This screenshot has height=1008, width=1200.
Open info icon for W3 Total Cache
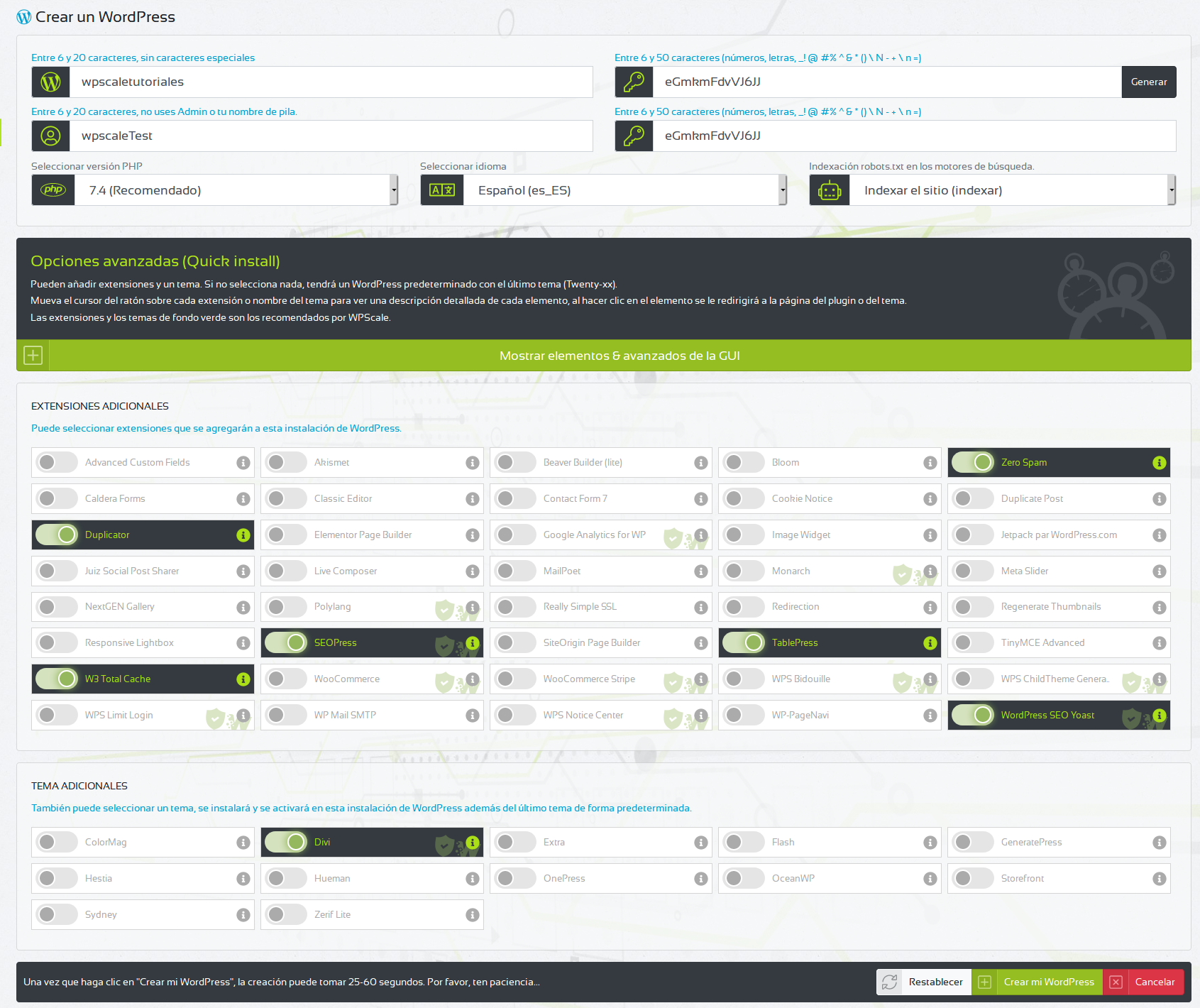click(x=243, y=679)
